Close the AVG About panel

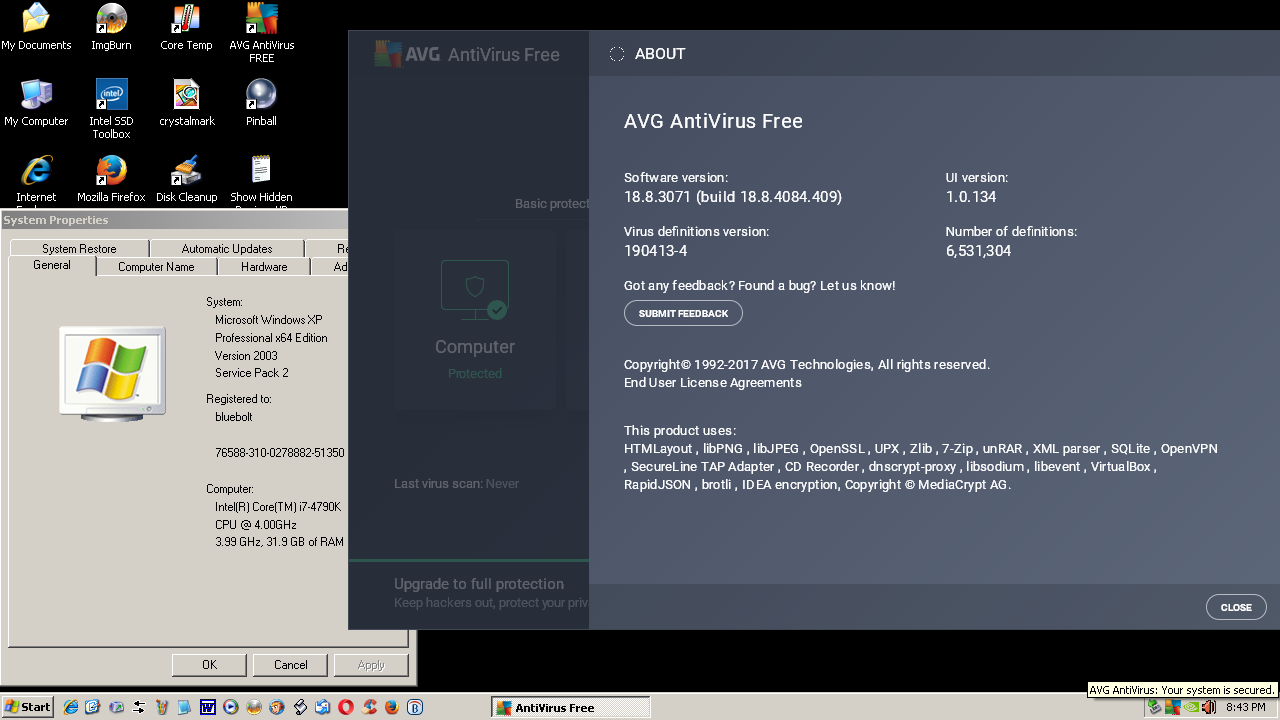(1236, 607)
